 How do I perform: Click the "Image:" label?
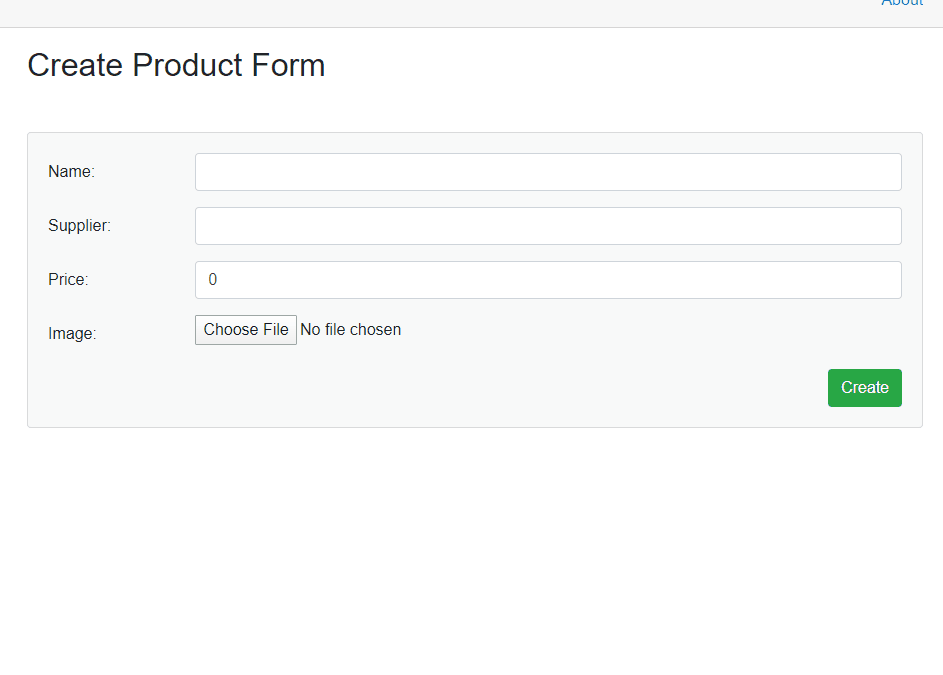(x=72, y=334)
